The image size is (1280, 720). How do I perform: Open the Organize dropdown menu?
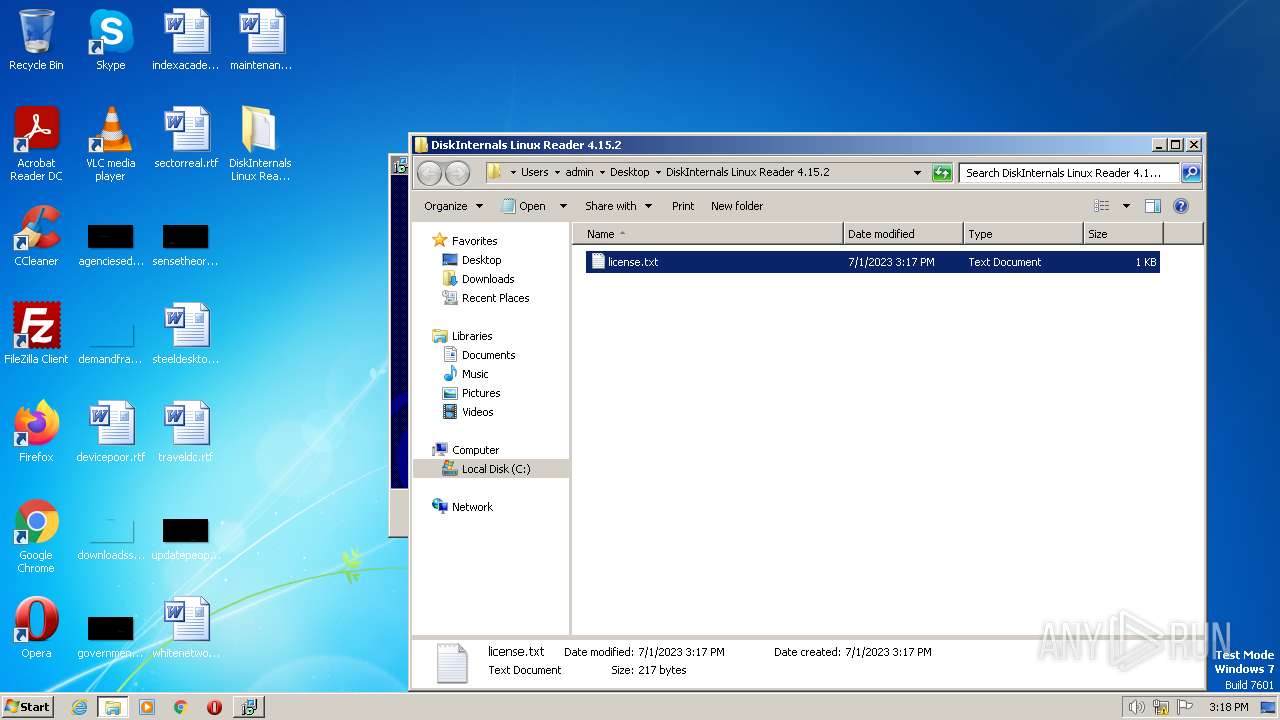tap(453, 206)
